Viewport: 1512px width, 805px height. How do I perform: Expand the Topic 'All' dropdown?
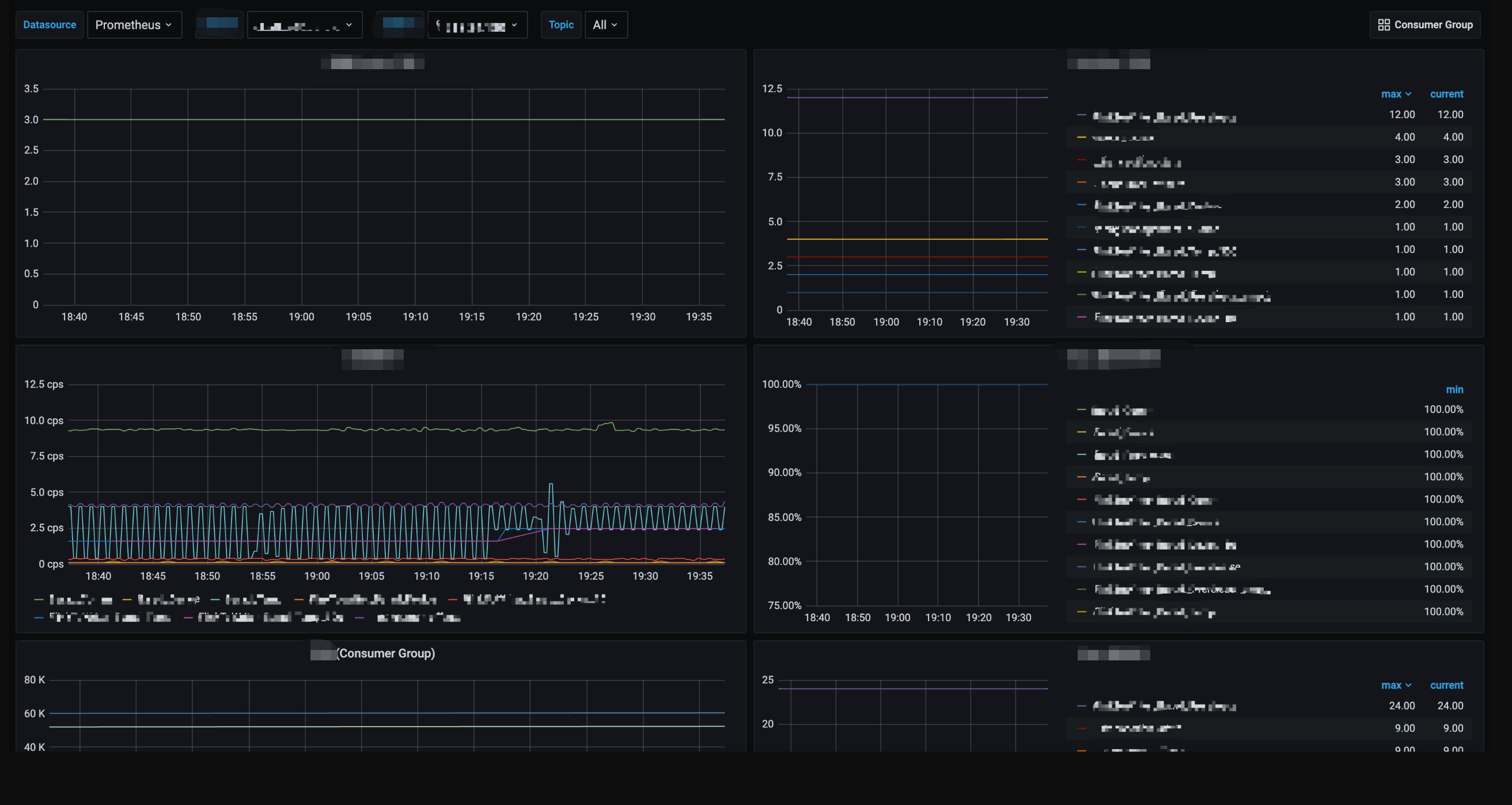pos(605,25)
